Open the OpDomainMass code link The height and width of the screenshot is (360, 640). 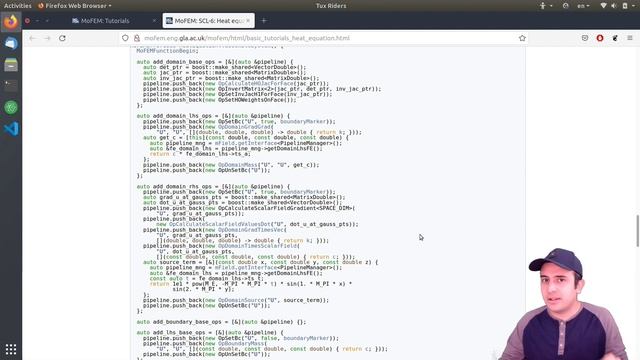click(x=238, y=165)
